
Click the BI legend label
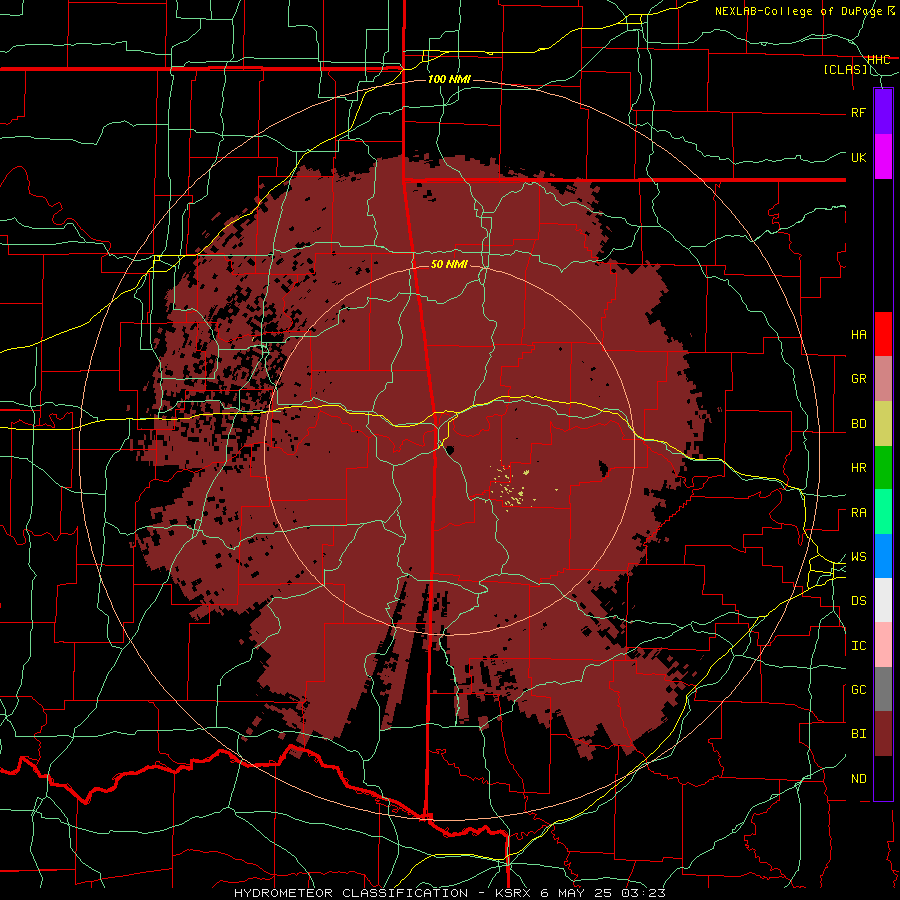pos(859,734)
